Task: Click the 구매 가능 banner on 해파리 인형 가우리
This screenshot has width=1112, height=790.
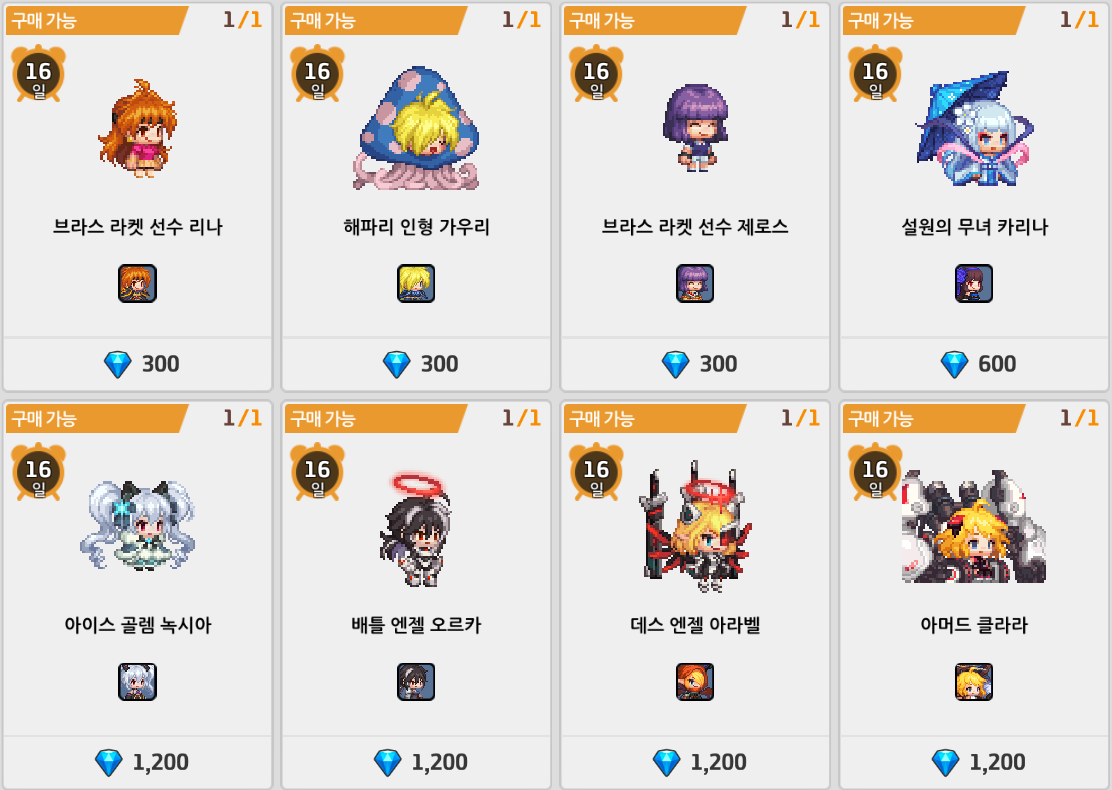Action: pos(376,21)
